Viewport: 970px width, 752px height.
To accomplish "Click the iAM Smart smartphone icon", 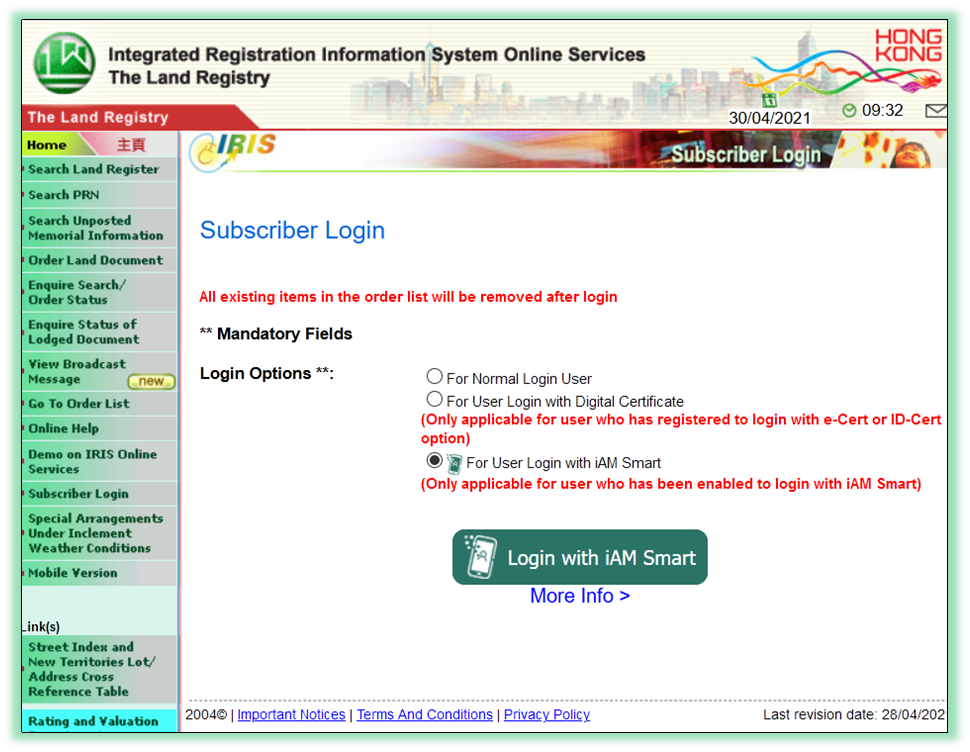I will tap(453, 461).
